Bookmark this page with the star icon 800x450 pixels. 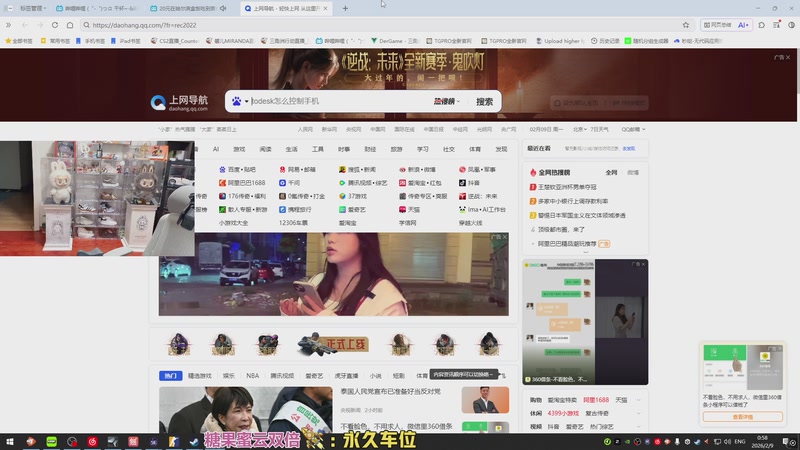[x=686, y=24]
